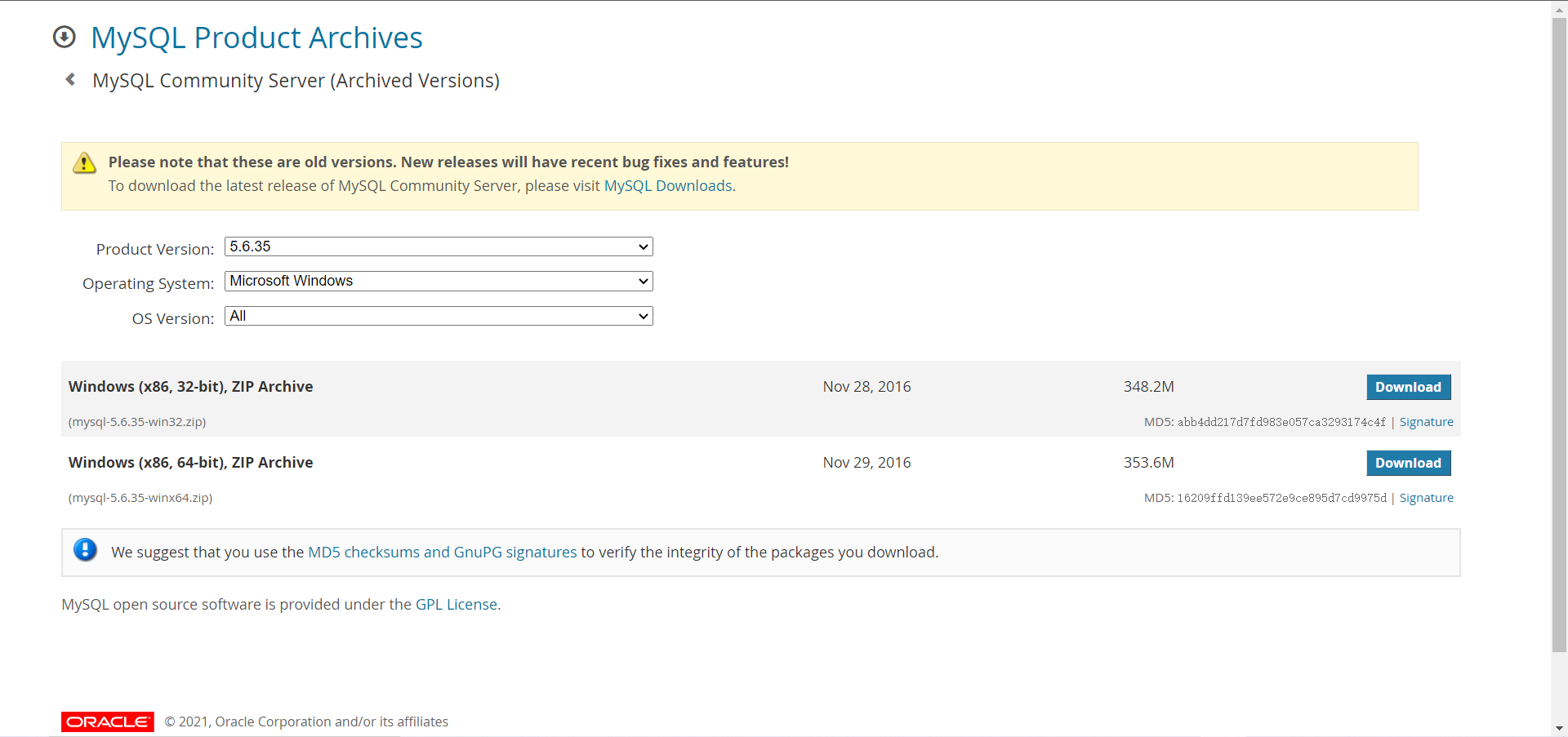1568x737 pixels.
Task: Download the Windows 32-bit ZIP Archive
Action: [x=1409, y=387]
